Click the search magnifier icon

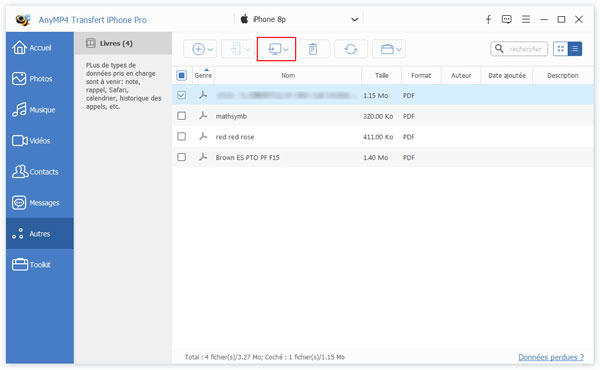(499, 49)
